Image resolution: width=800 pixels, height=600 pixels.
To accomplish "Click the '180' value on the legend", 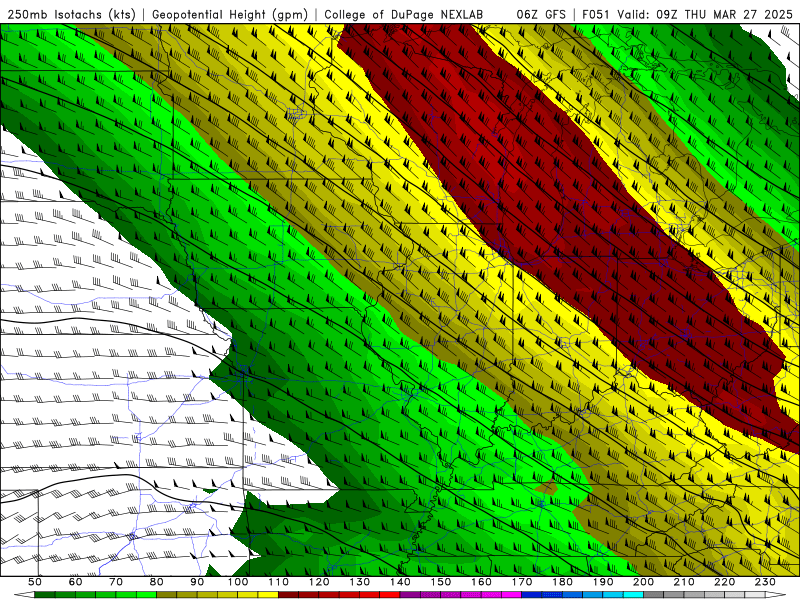I will [x=563, y=582].
